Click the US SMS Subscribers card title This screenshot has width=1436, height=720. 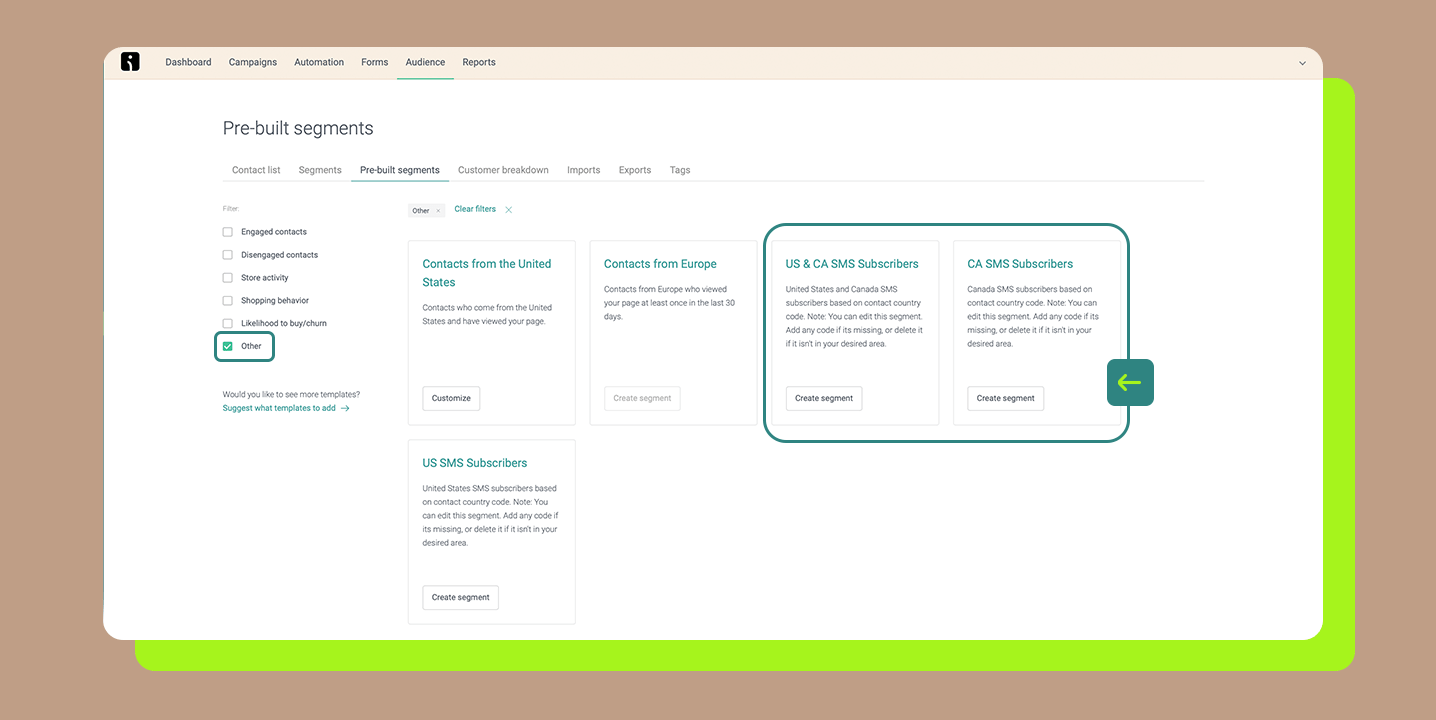tap(475, 463)
